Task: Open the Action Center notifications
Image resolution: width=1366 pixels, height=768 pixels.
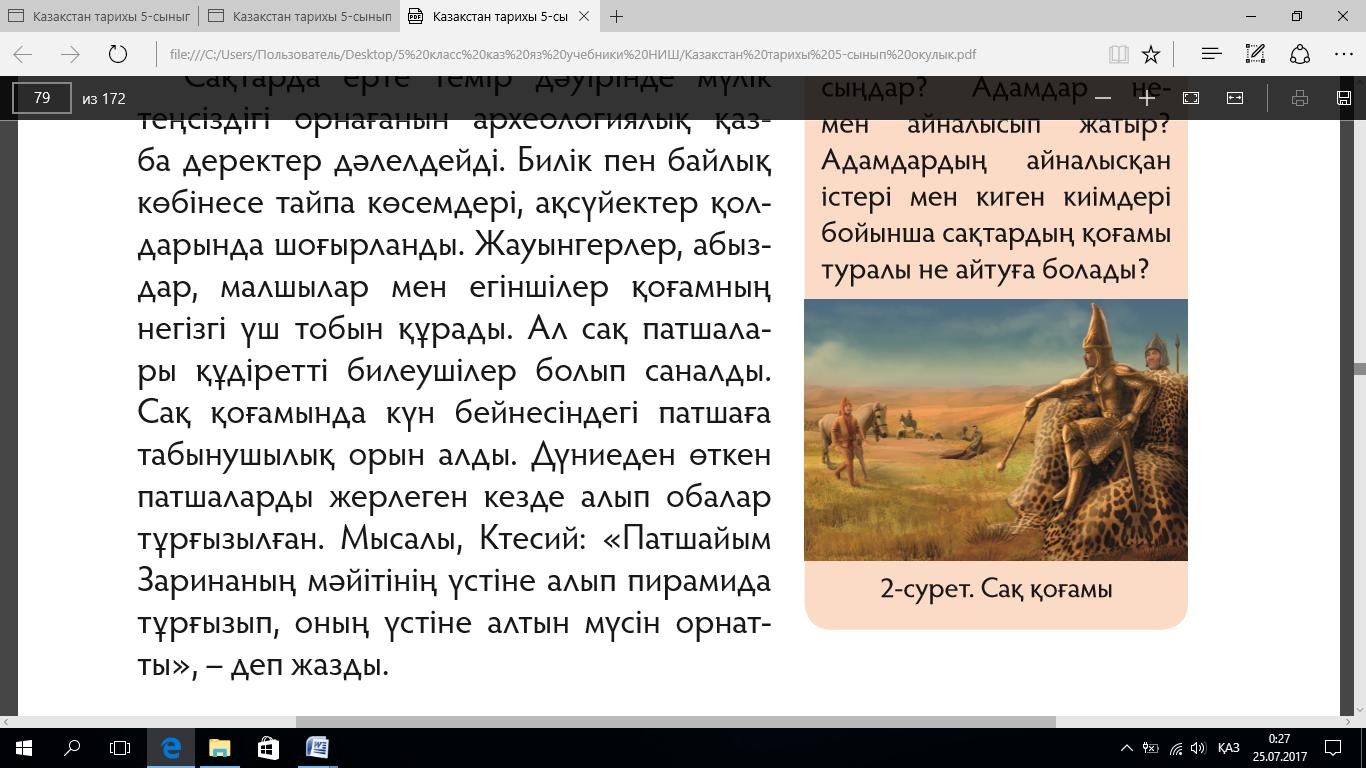Action: pos(1333,748)
